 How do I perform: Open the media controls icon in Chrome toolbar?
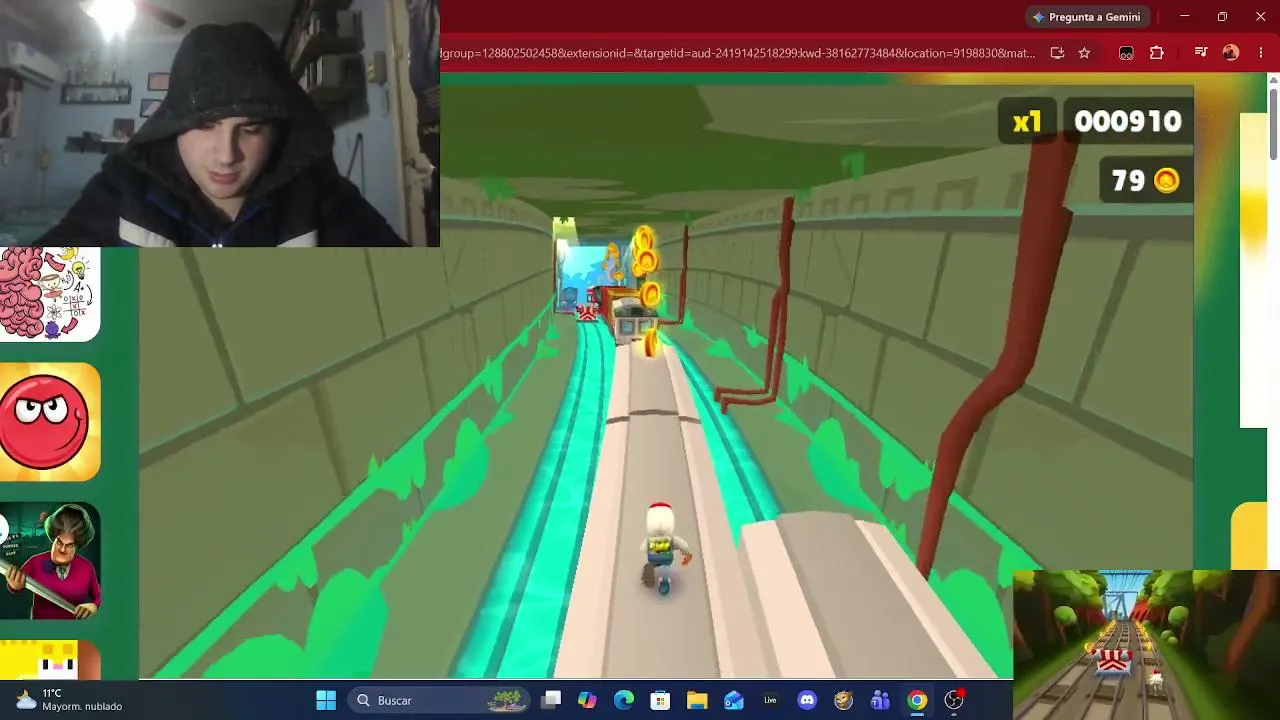1201,53
